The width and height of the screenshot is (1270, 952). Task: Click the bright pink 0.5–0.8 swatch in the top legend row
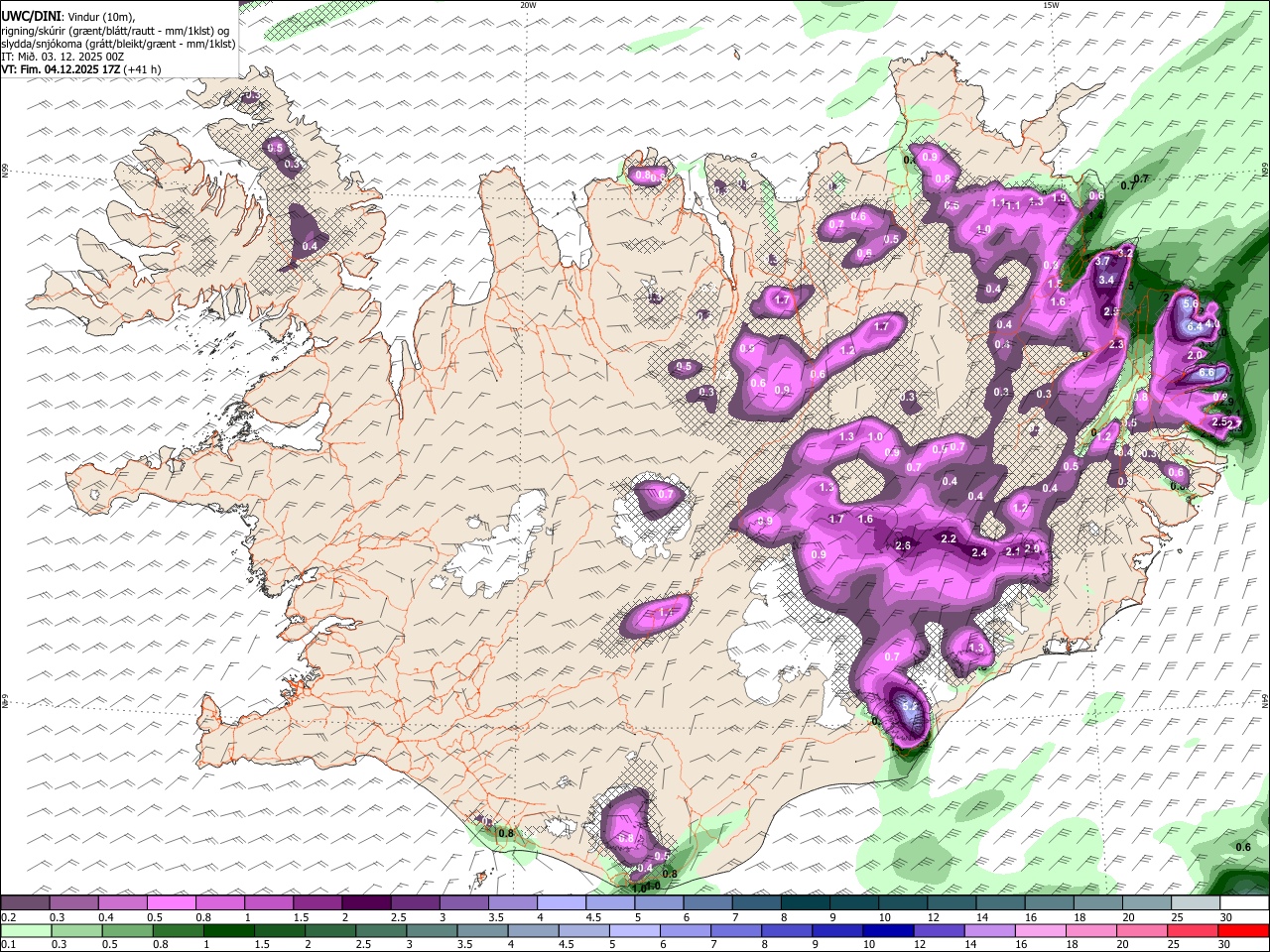(x=173, y=903)
